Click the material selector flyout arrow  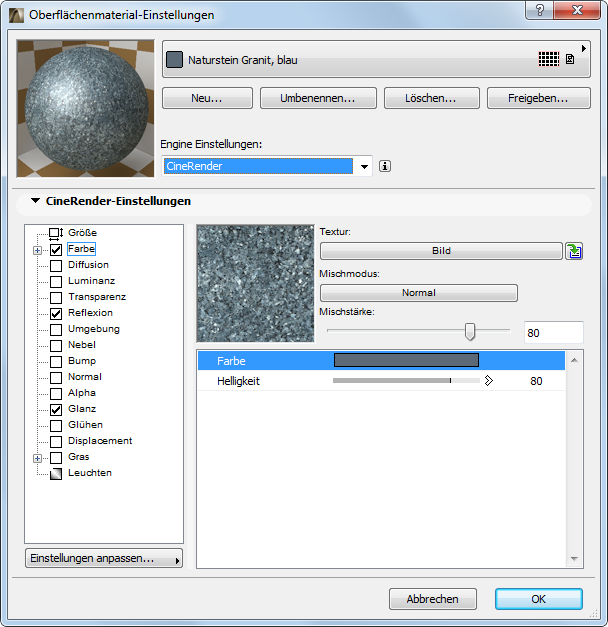click(584, 48)
